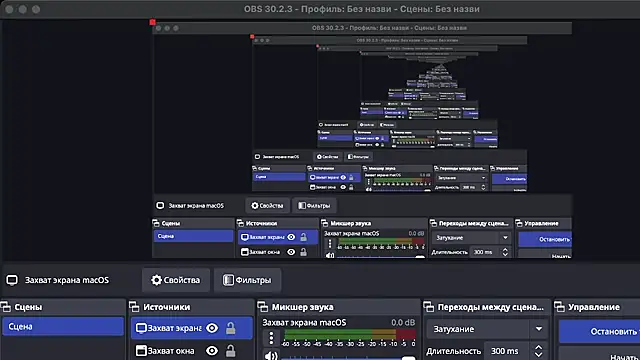Click the Длительность label
The image size is (640, 360).
click(x=453, y=351)
